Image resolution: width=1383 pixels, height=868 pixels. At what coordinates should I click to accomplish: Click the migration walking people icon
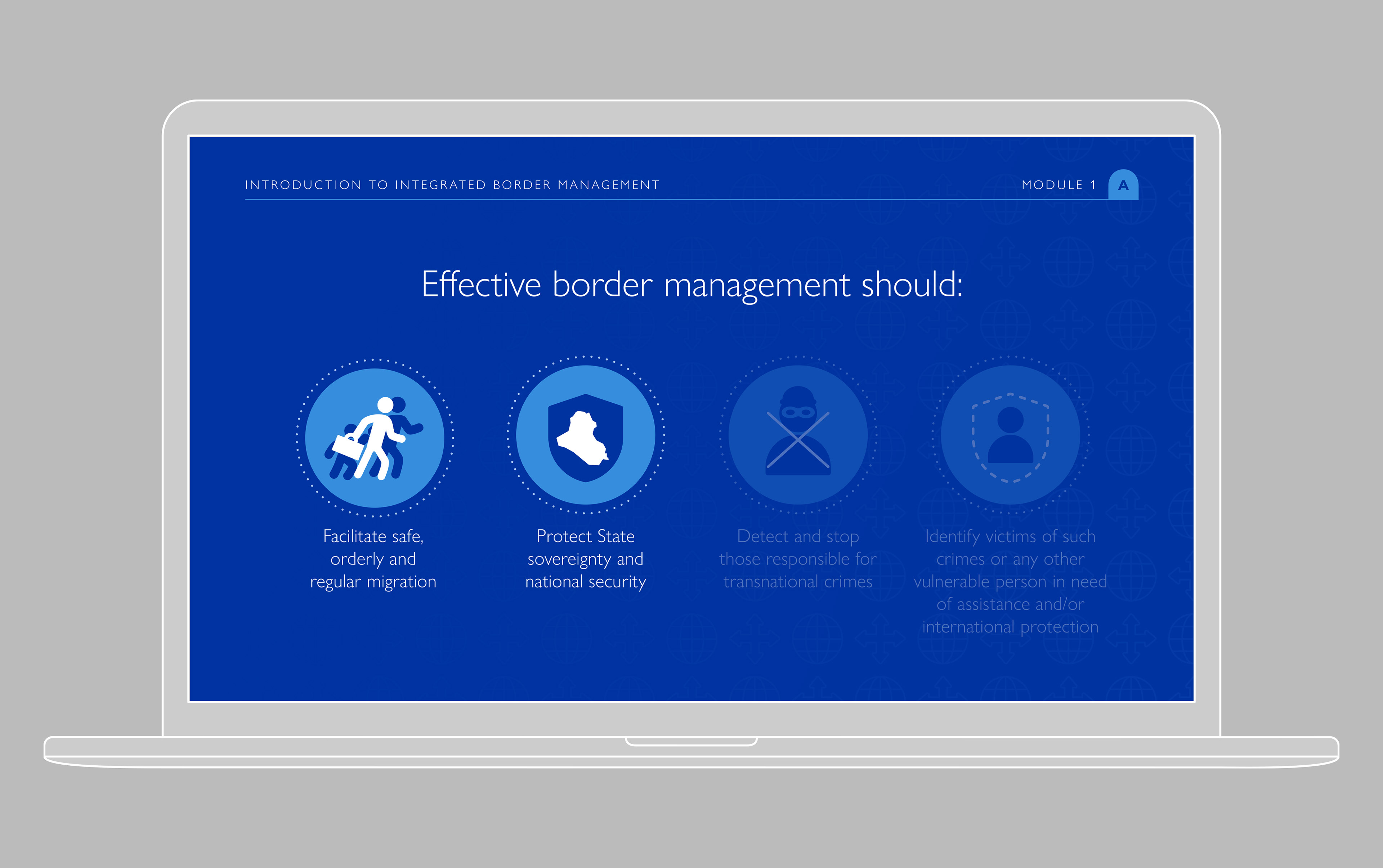click(374, 438)
